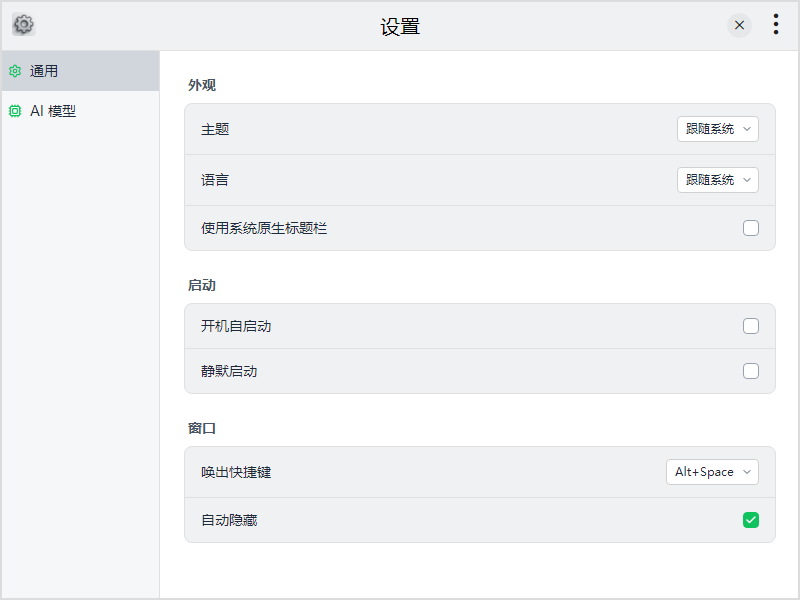Screen dimensions: 800x600
Task: Click the chip icon beside AI 模型
Action: [x=14, y=111]
